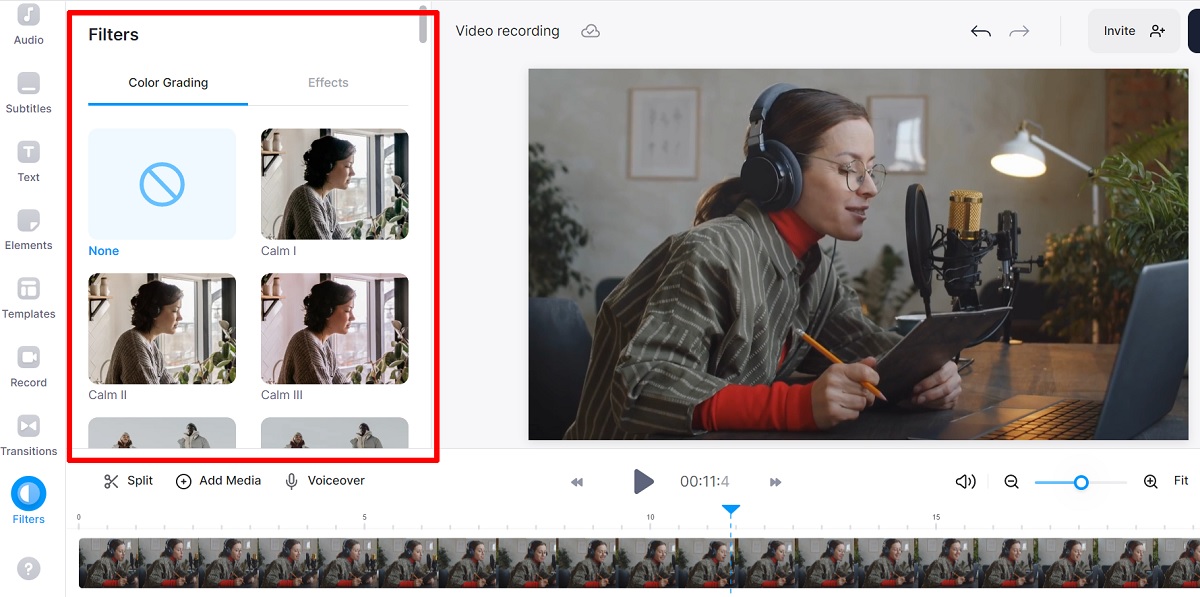Zoom out the timeline
Image resolution: width=1200 pixels, height=597 pixels.
pyautogui.click(x=1011, y=482)
